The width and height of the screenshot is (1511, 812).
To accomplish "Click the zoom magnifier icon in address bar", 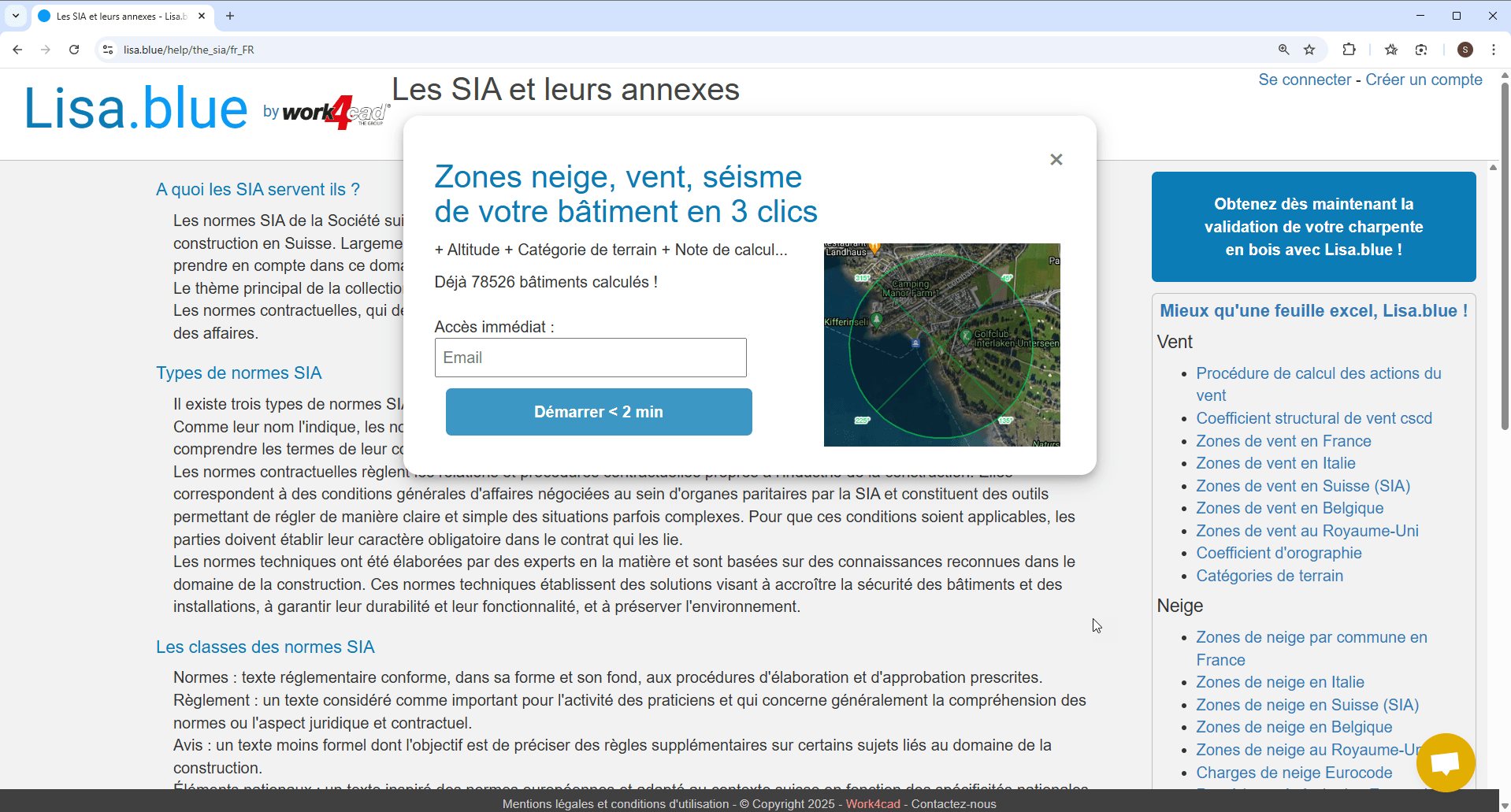I will point(1283,50).
